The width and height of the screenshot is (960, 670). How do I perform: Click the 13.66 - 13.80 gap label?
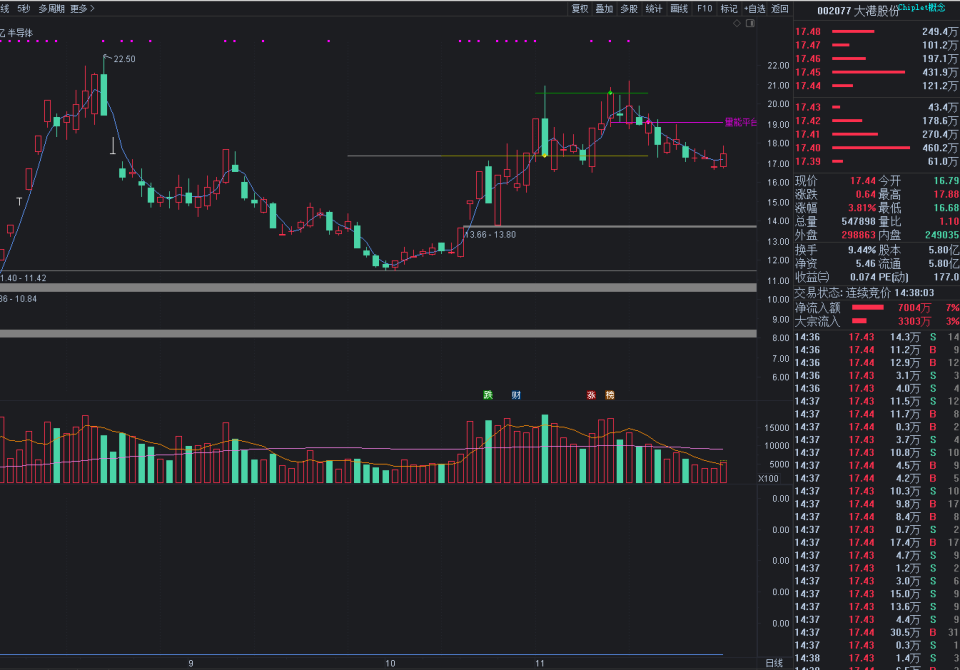(490, 235)
